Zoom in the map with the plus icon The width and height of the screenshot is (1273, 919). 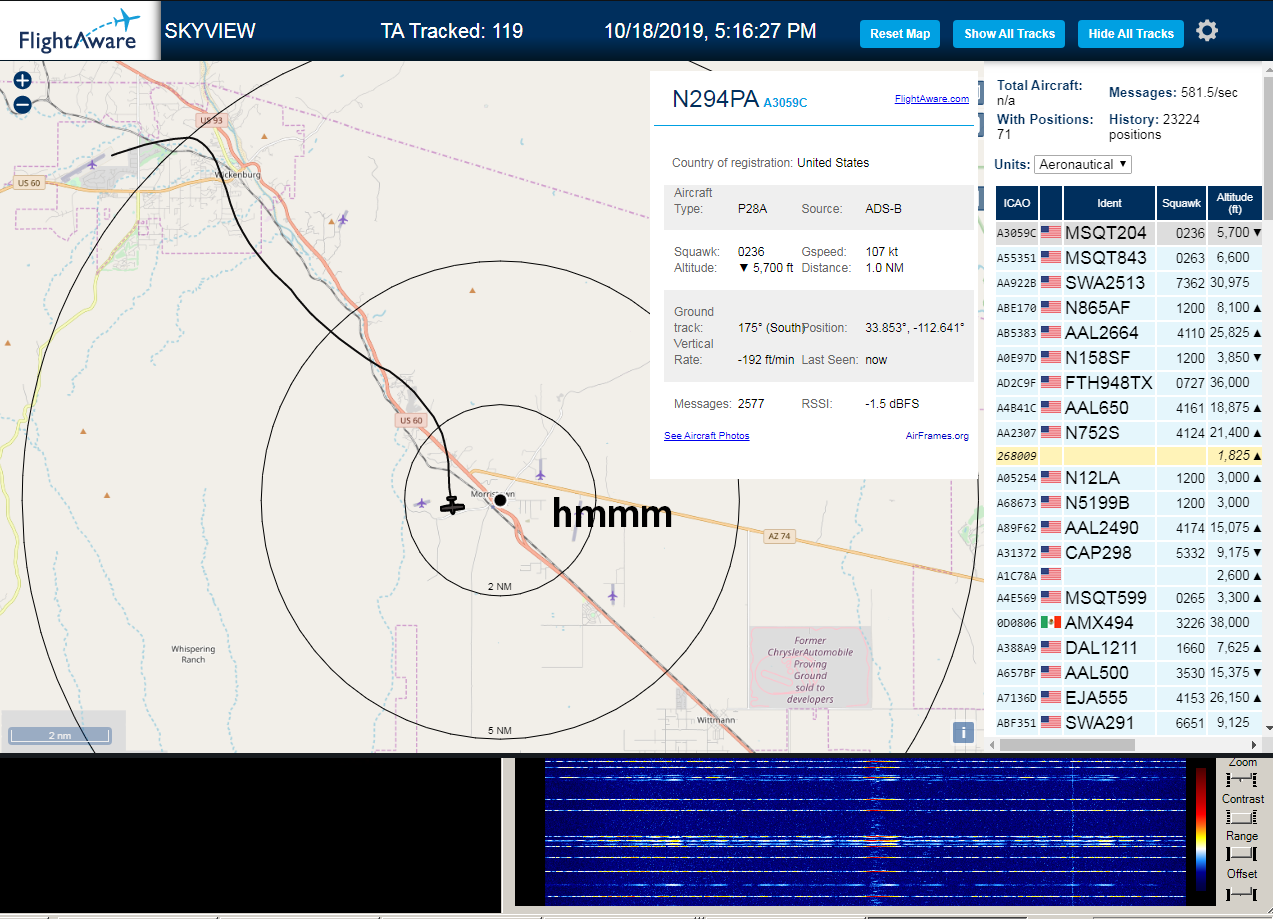click(23, 80)
